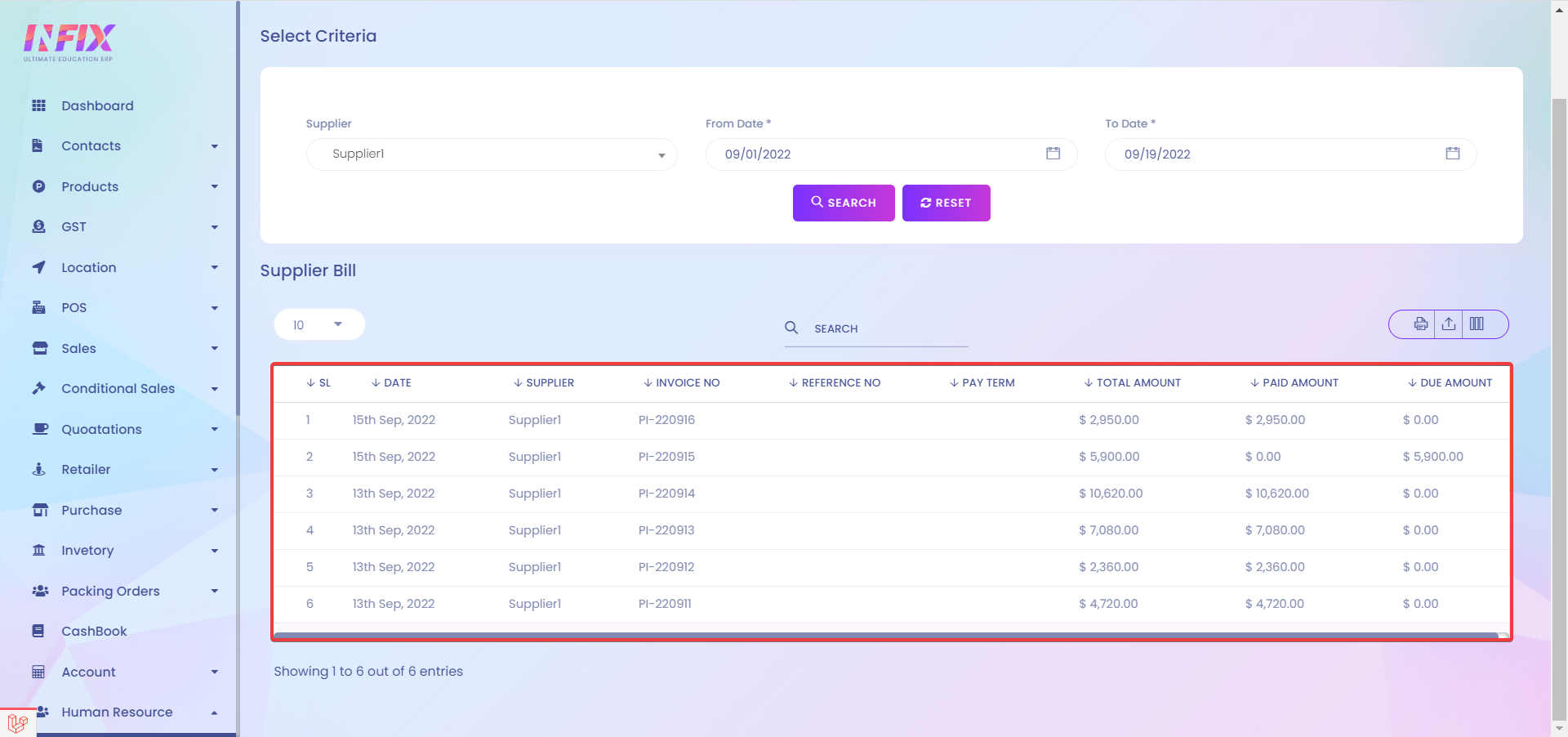The width and height of the screenshot is (1568, 737).
Task: Click invoice number PI-220913
Action: [666, 530]
